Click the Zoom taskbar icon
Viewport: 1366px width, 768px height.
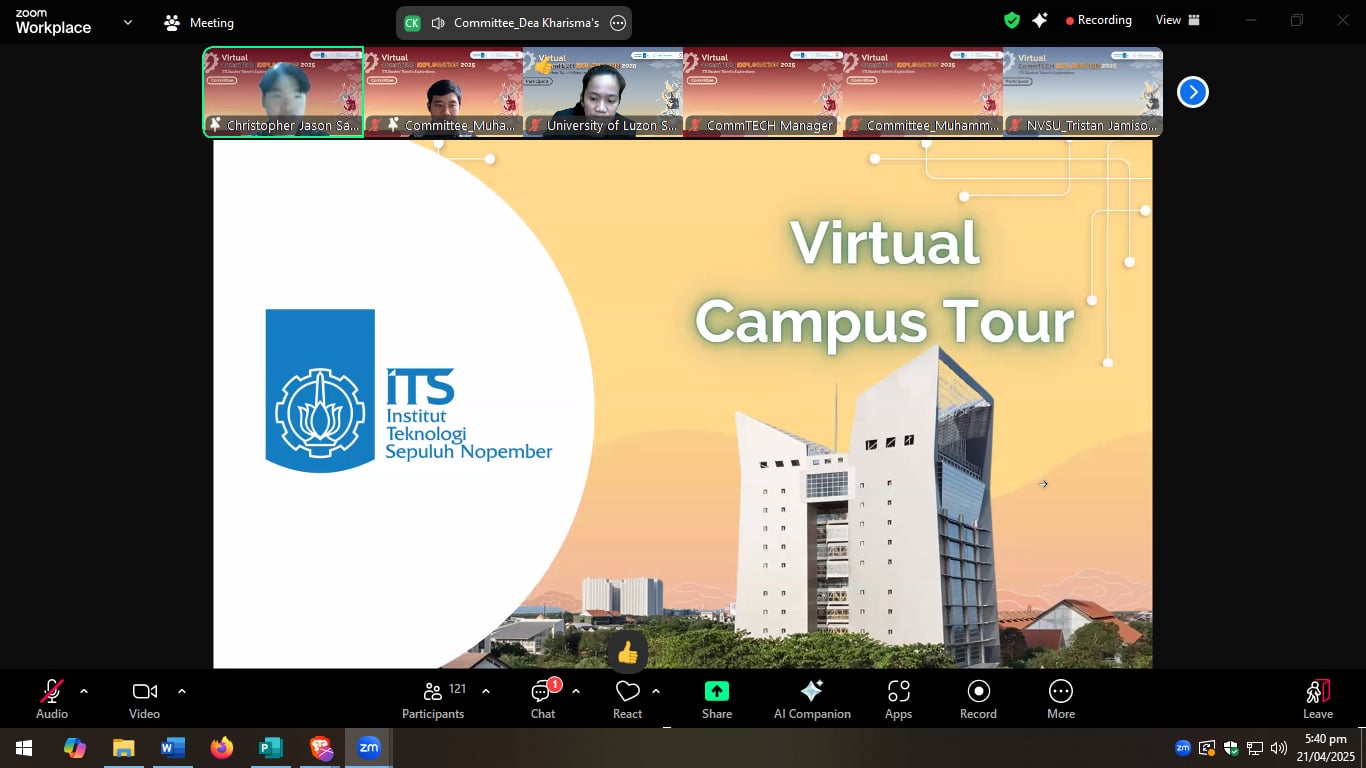(x=369, y=748)
